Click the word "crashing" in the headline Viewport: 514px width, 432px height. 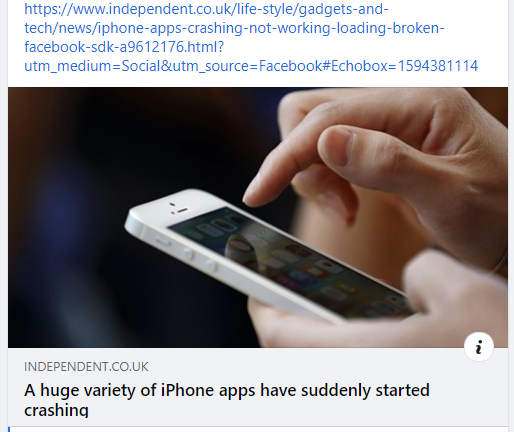tap(56, 410)
